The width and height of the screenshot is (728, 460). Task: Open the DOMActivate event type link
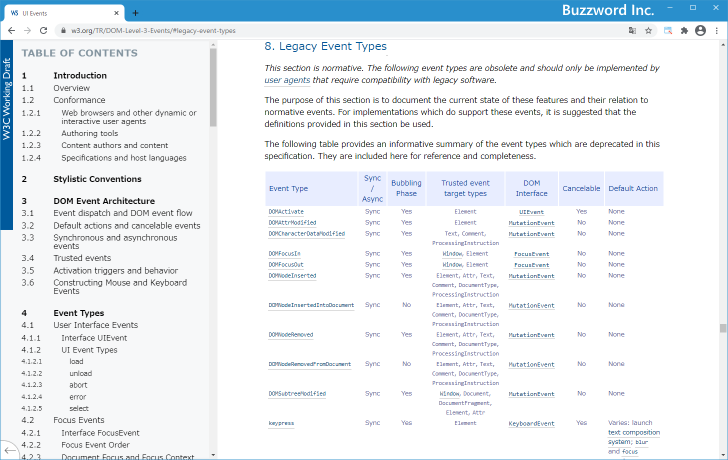click(x=286, y=212)
